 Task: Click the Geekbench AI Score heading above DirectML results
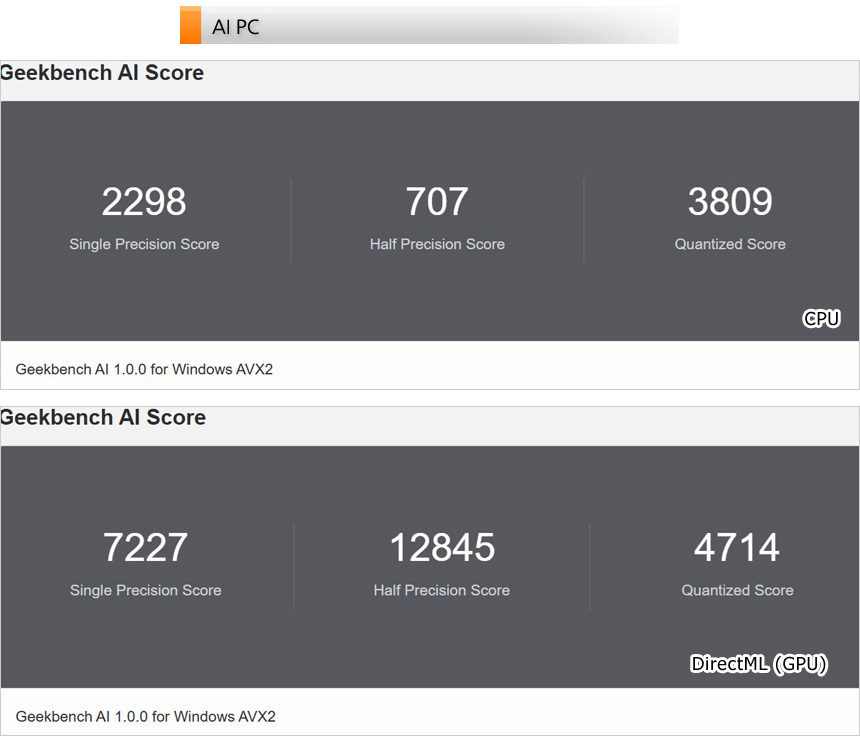point(103,418)
